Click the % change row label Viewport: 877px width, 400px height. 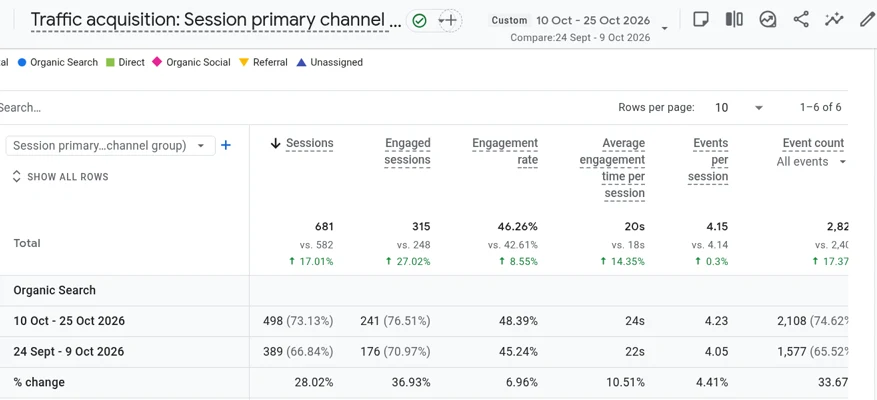point(39,383)
